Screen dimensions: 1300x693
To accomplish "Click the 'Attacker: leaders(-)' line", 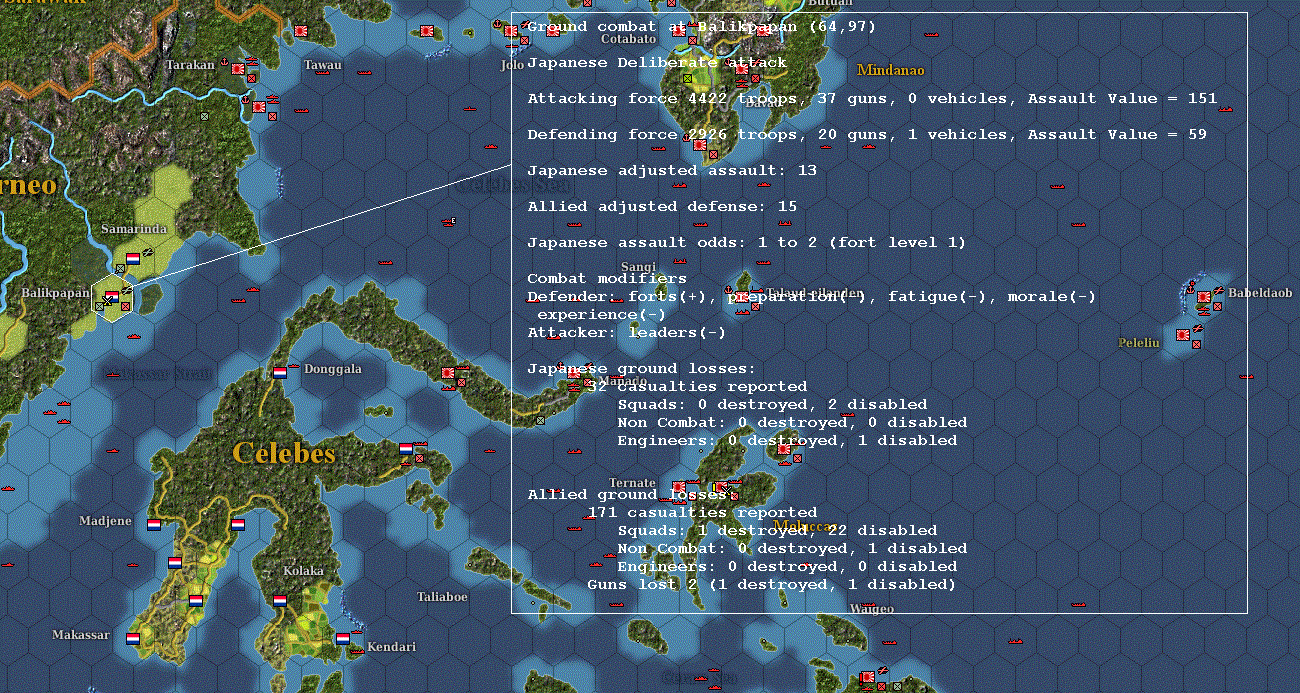I will point(627,332).
